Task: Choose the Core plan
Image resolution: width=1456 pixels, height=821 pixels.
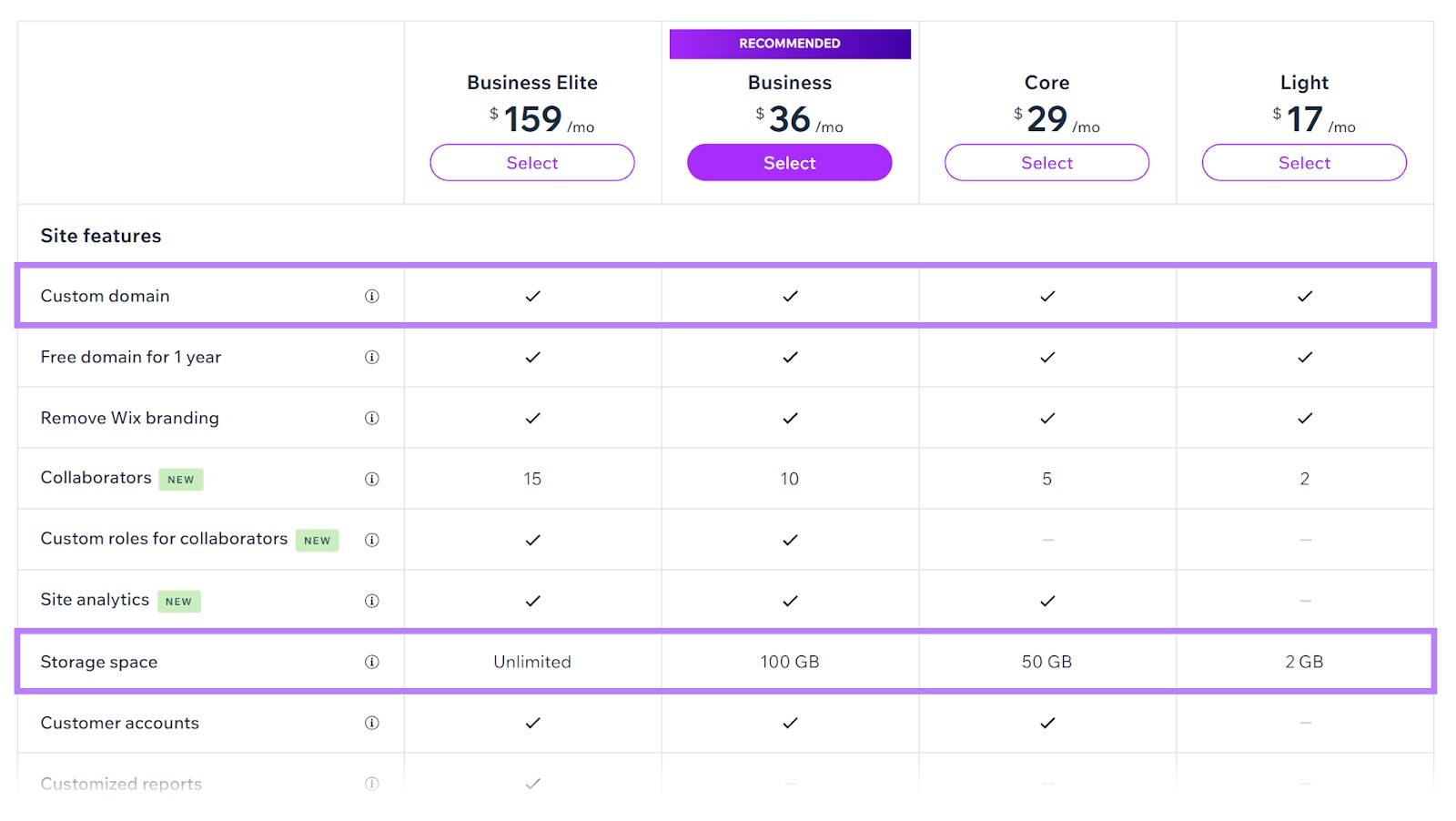Action: [x=1046, y=162]
